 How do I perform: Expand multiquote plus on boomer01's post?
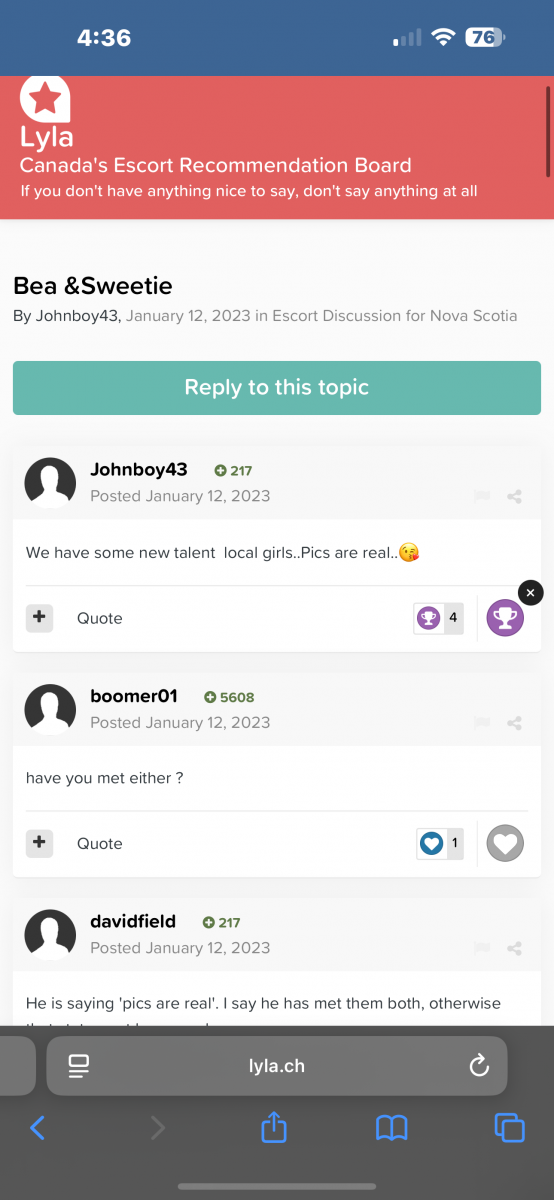(x=39, y=843)
